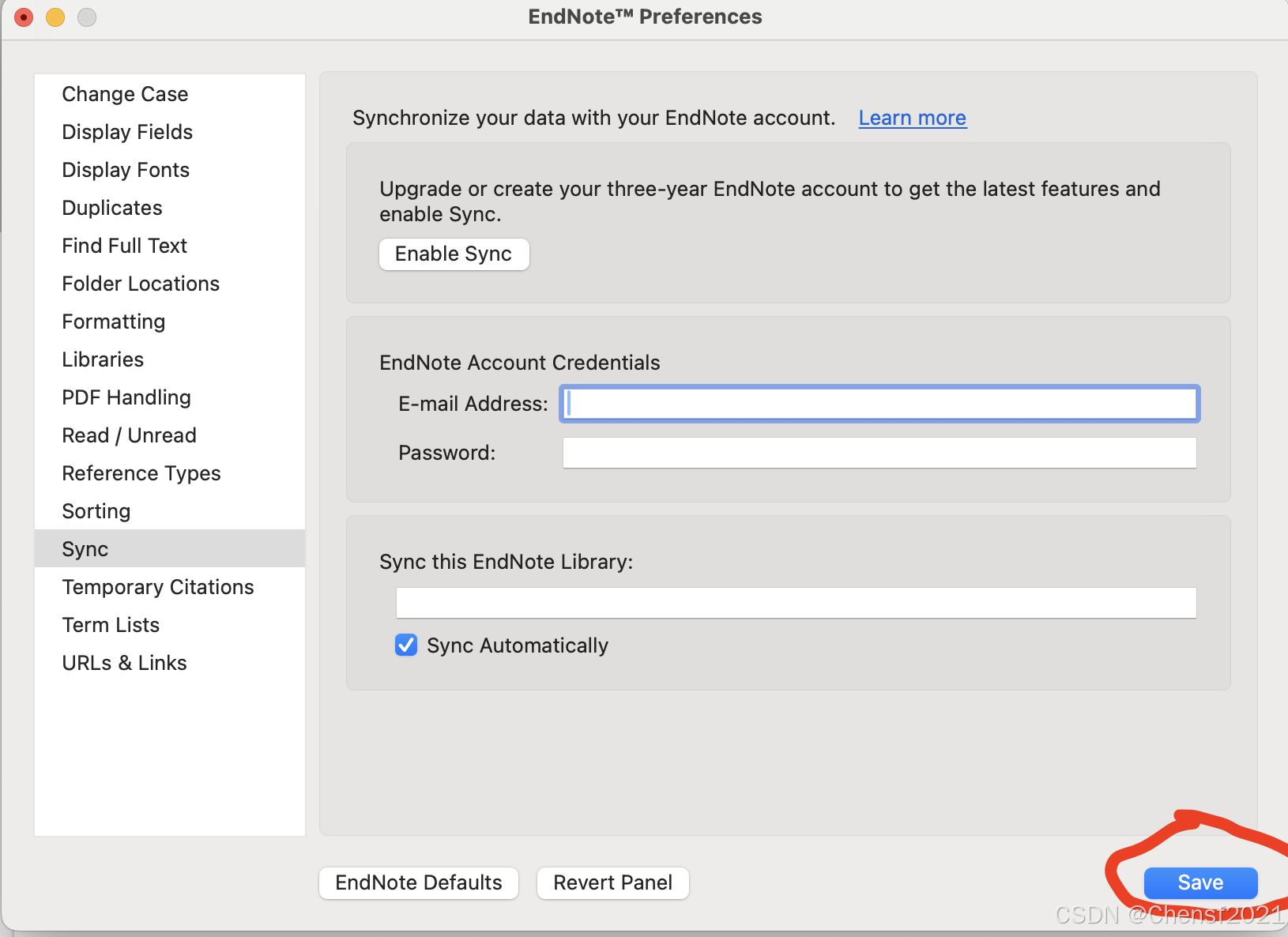The image size is (1288, 937).
Task: Open the Learn more link
Action: tap(912, 118)
